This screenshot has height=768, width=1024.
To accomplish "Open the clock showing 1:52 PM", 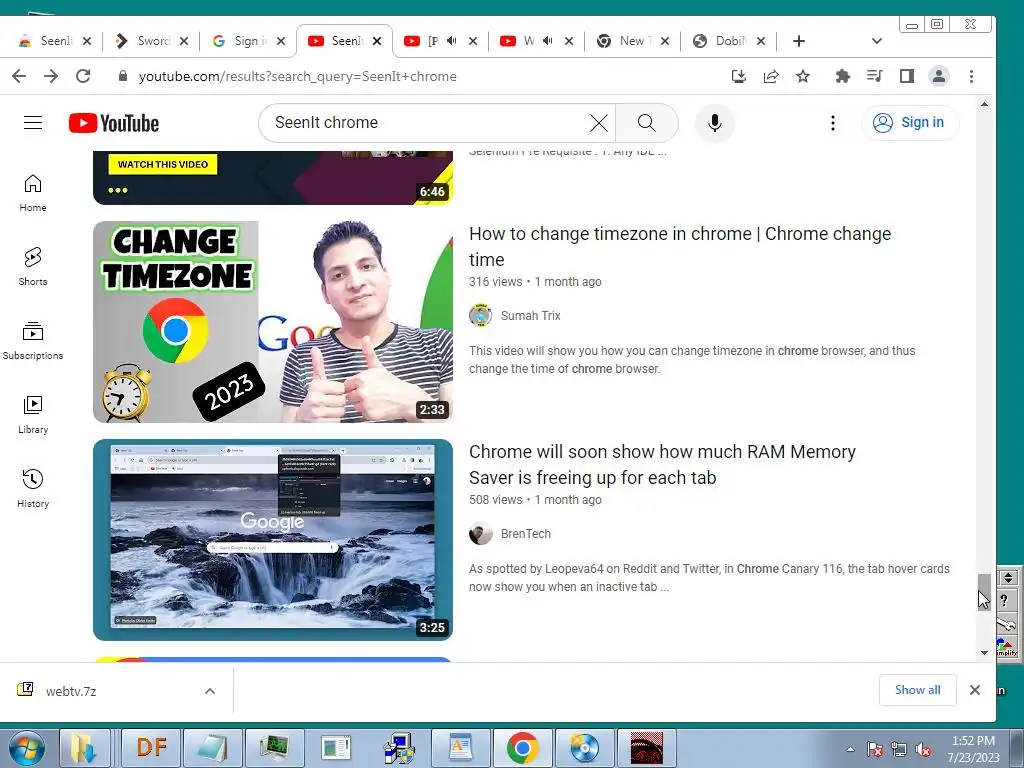I will click(973, 749).
